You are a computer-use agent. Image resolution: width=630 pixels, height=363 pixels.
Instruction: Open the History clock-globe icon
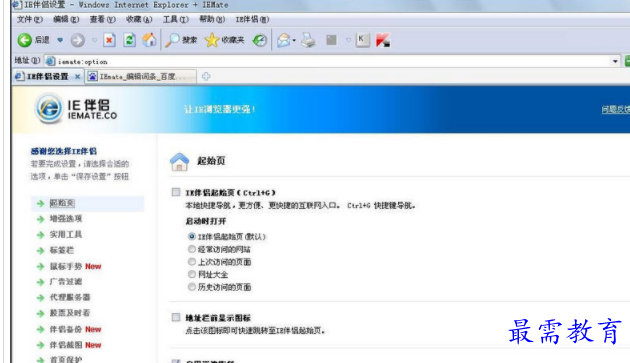pos(260,40)
